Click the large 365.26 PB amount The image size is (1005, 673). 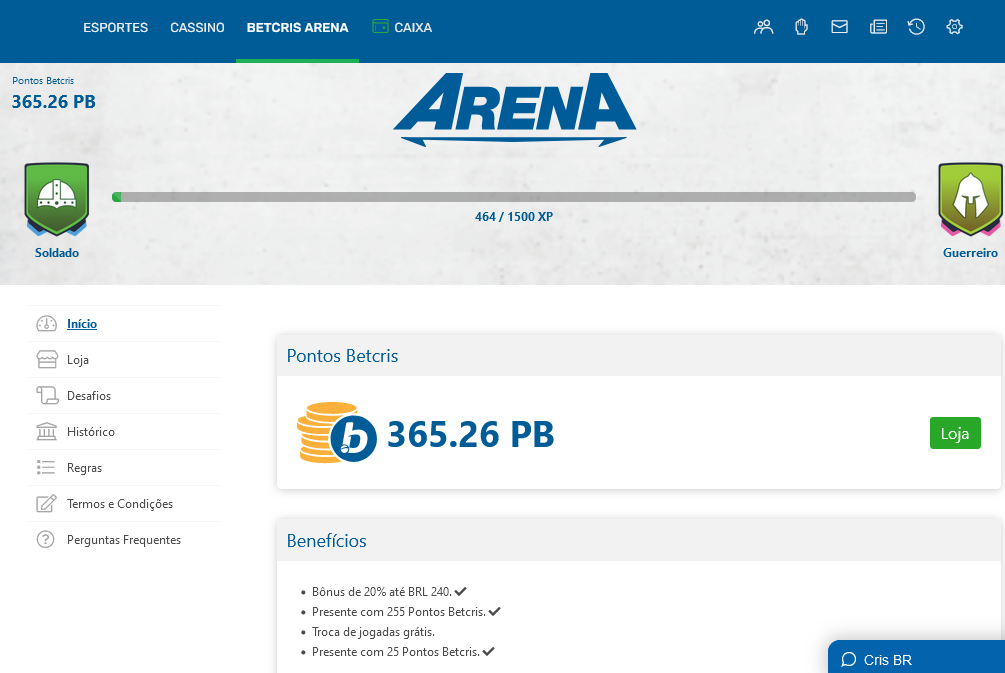(470, 434)
